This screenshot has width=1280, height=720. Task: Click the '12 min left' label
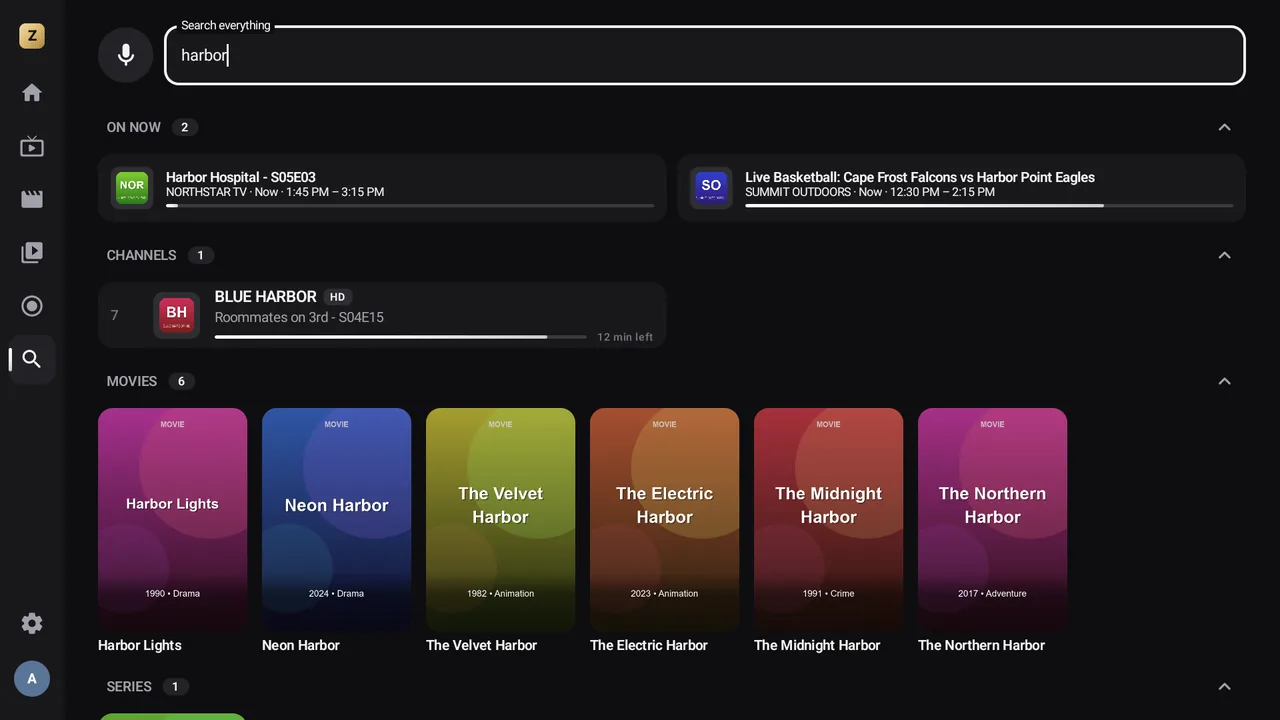[625, 337]
